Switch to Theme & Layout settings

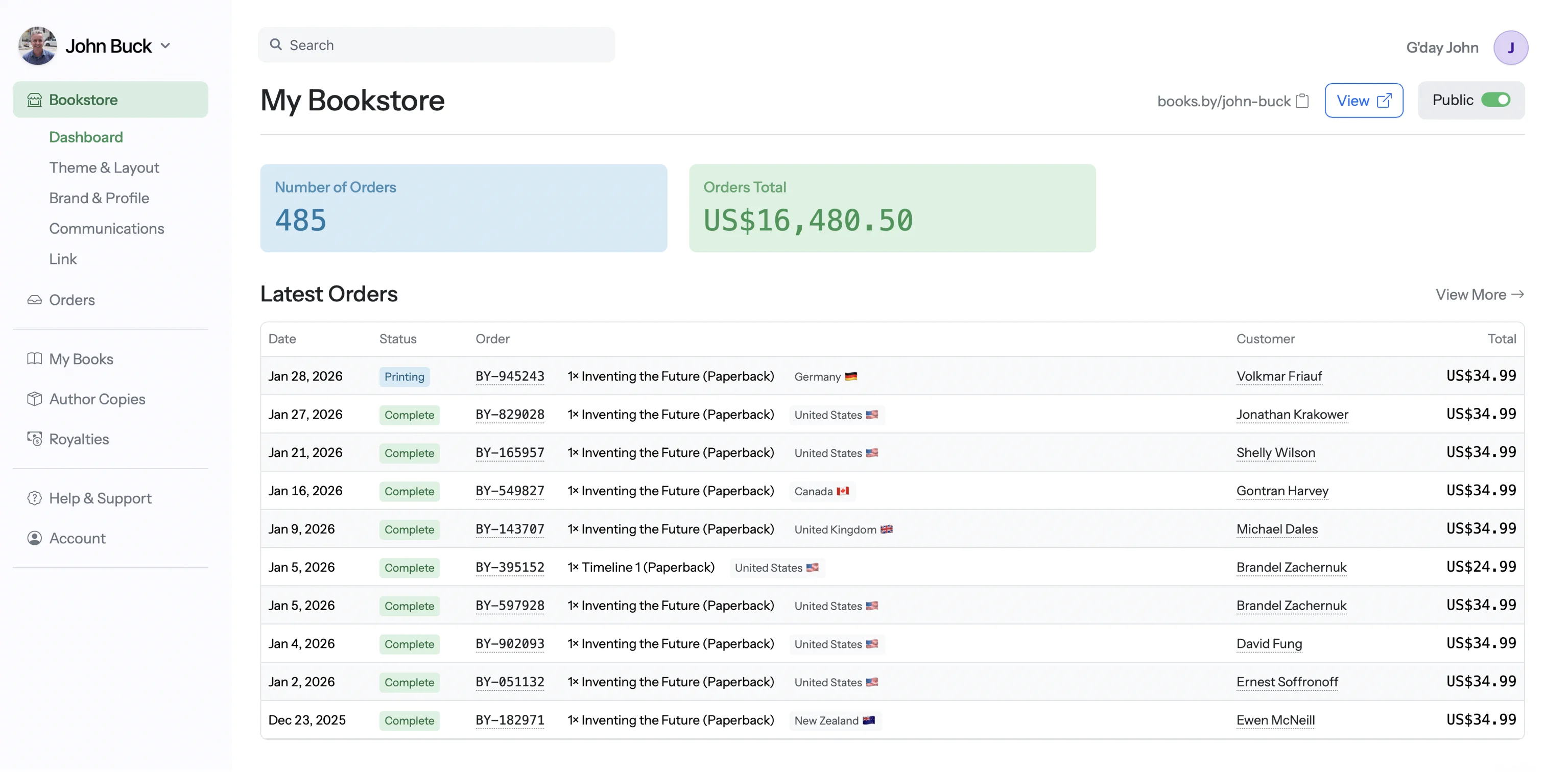(104, 167)
